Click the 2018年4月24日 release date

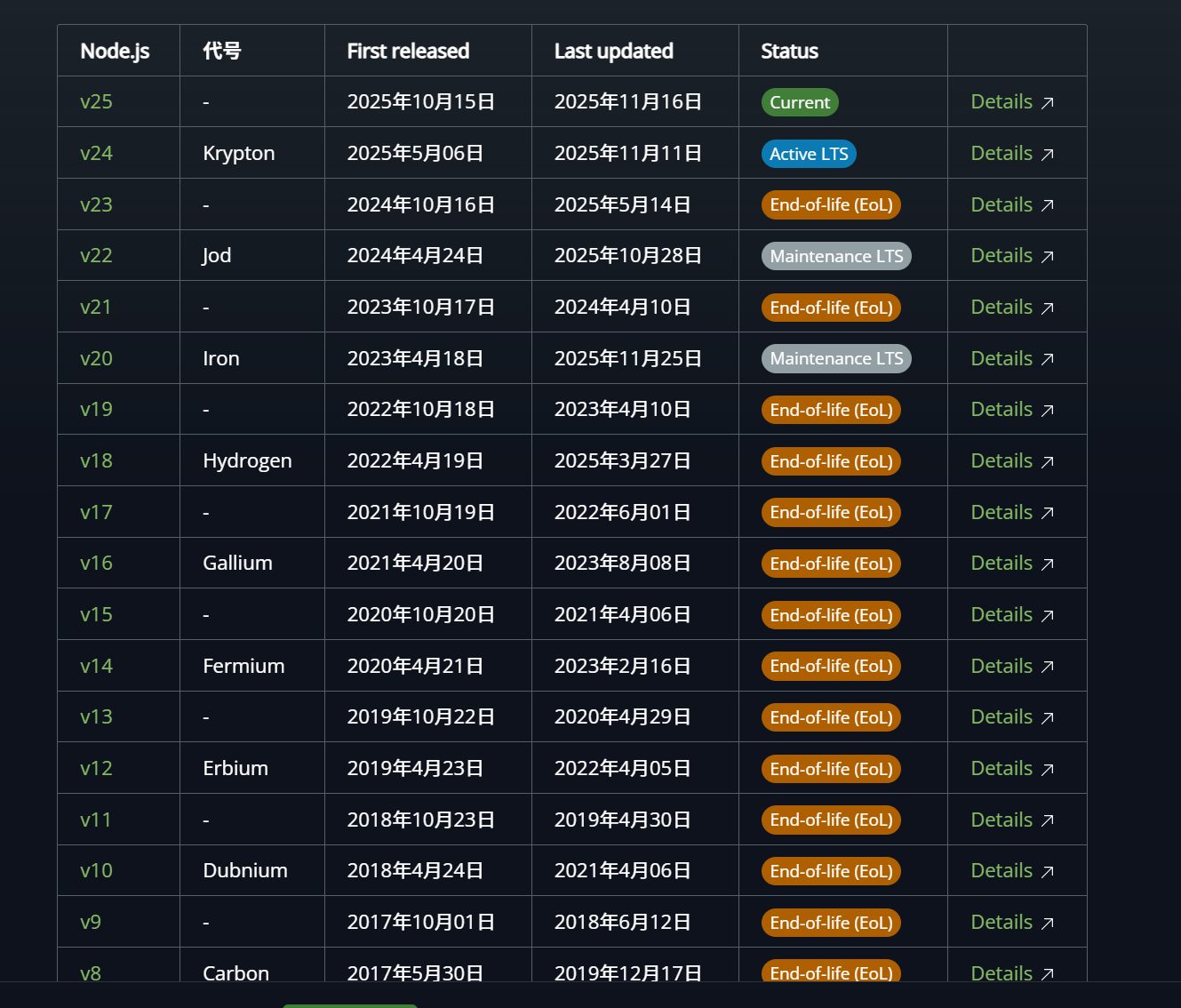pyautogui.click(x=415, y=870)
